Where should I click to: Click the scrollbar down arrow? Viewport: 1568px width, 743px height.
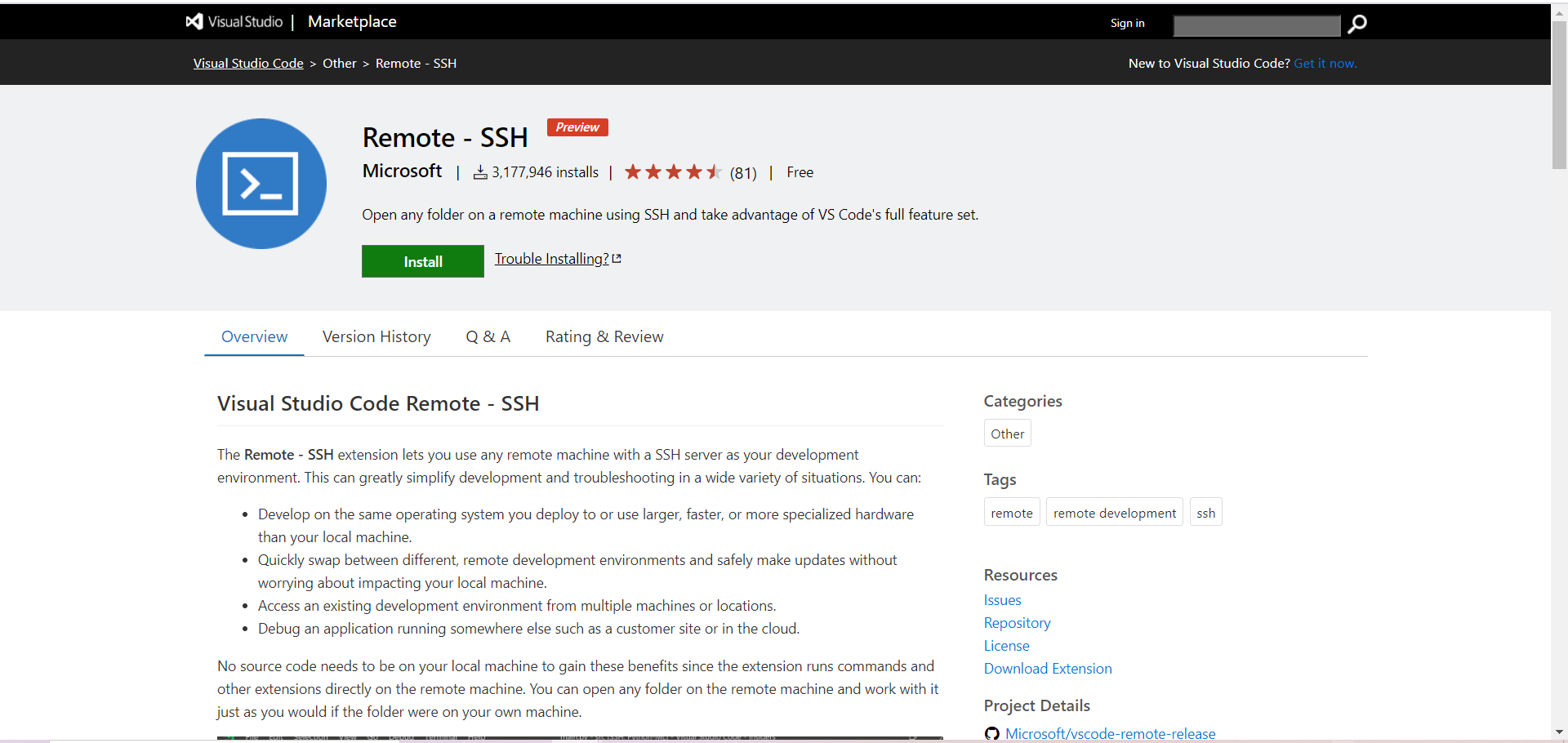click(x=1559, y=733)
